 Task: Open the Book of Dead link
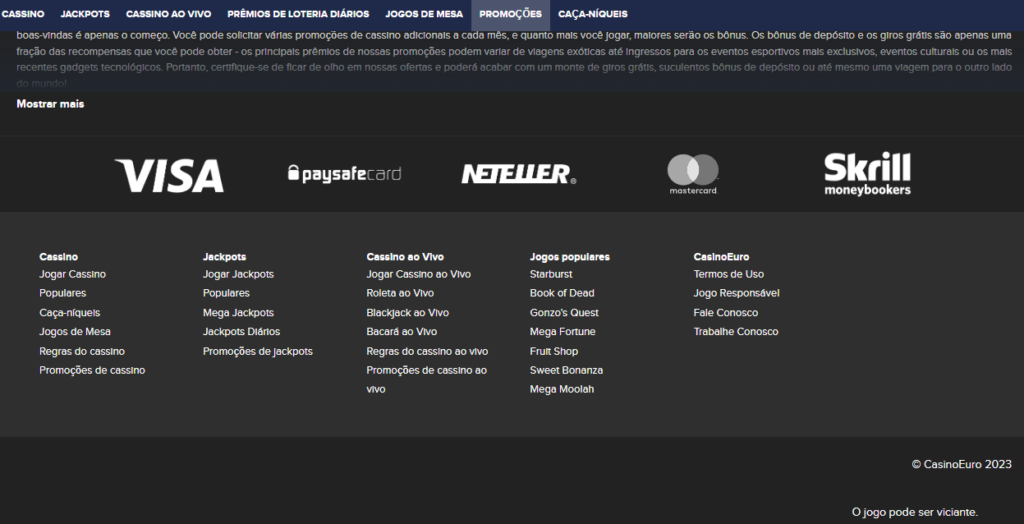[562, 293]
